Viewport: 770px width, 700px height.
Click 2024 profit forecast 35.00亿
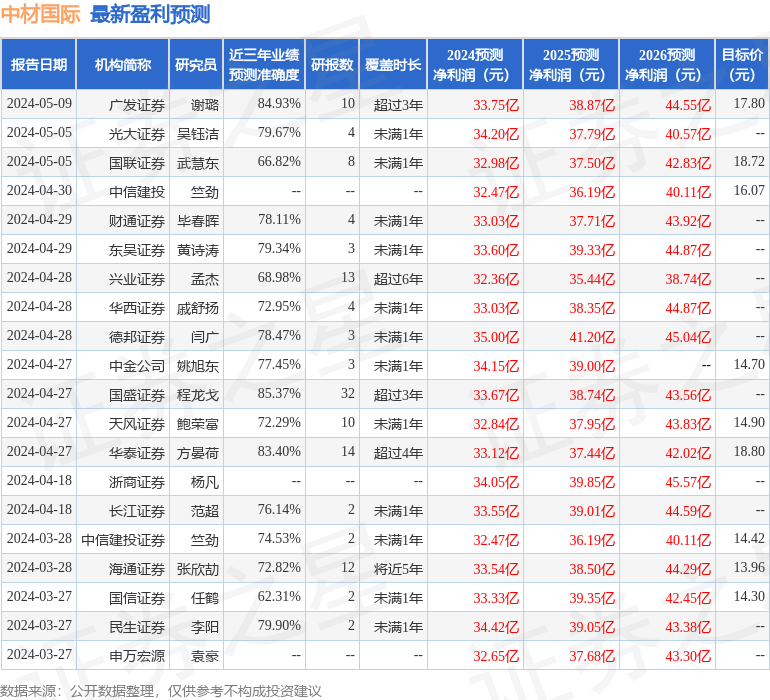(496, 336)
